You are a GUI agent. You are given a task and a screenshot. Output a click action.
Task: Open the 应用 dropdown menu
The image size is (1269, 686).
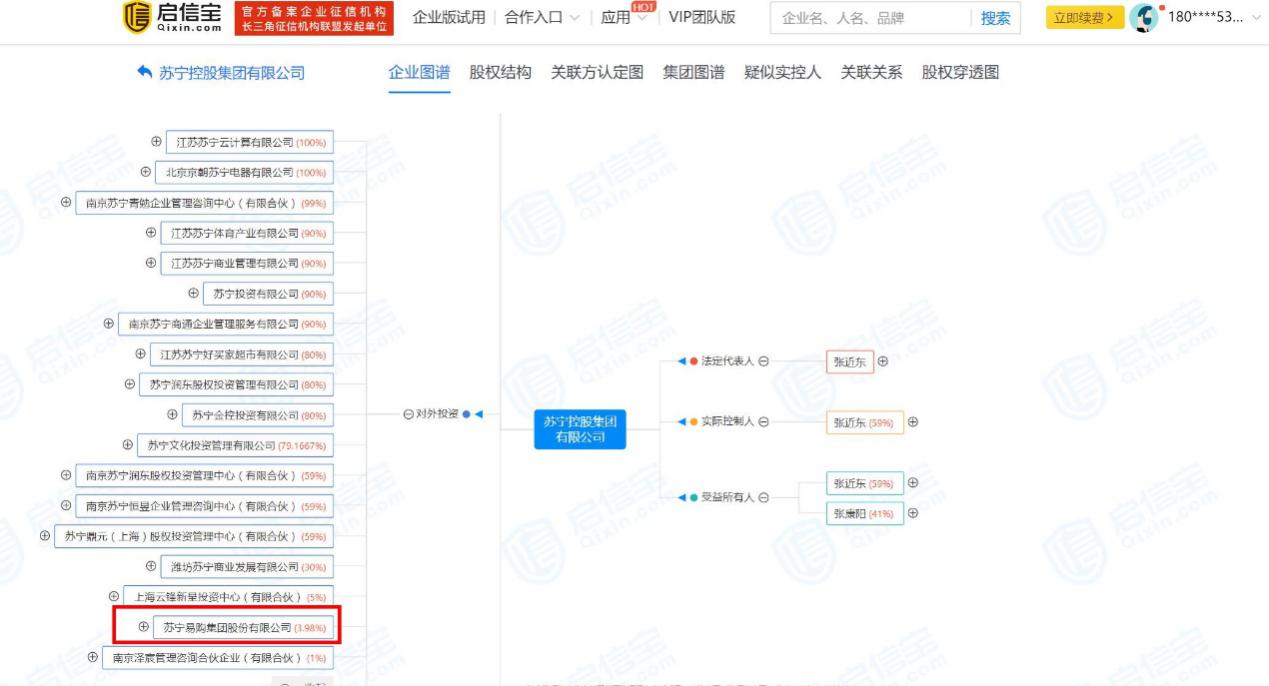click(623, 18)
